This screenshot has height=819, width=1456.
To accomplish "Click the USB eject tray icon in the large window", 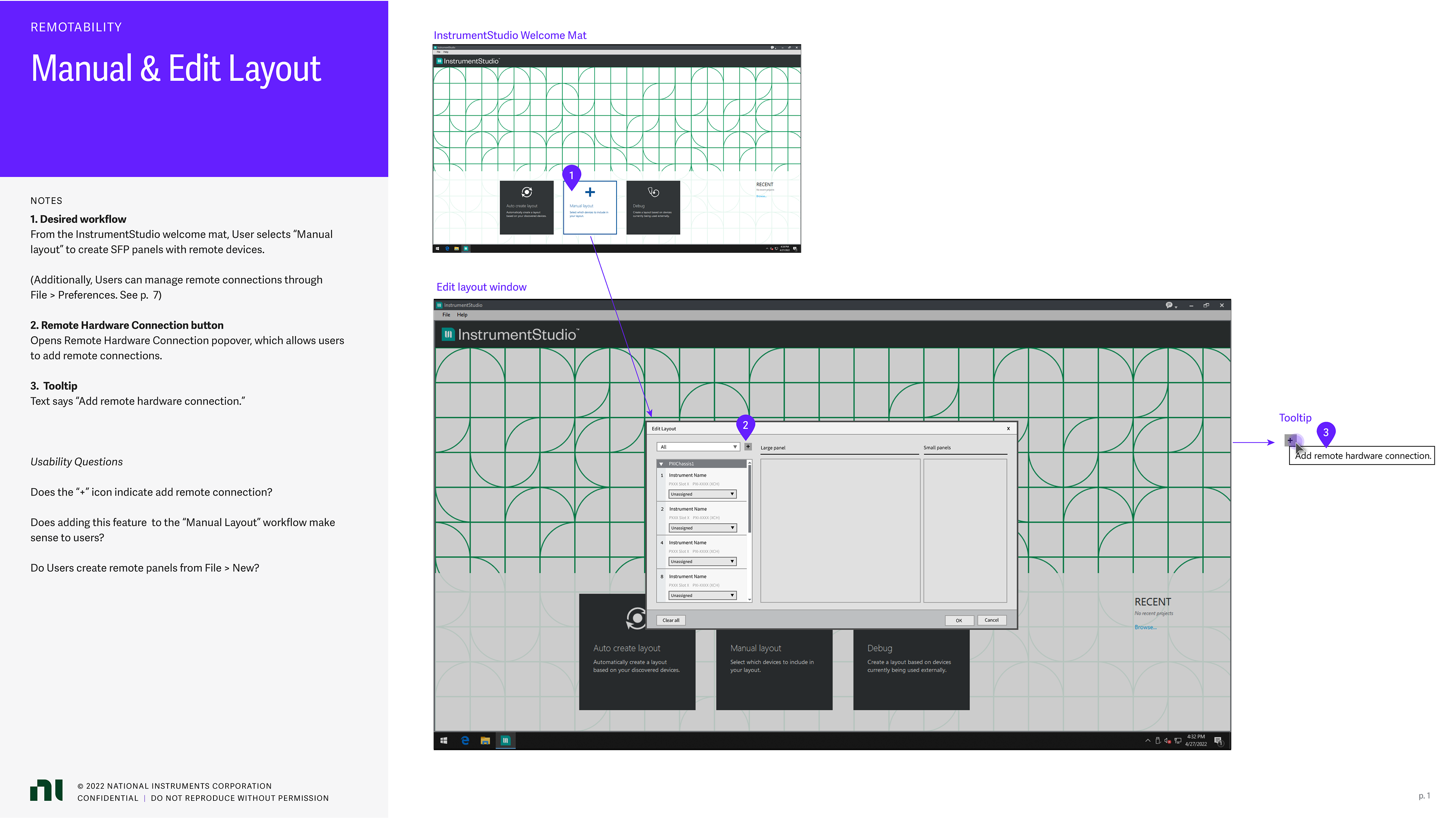I will coord(1158,741).
